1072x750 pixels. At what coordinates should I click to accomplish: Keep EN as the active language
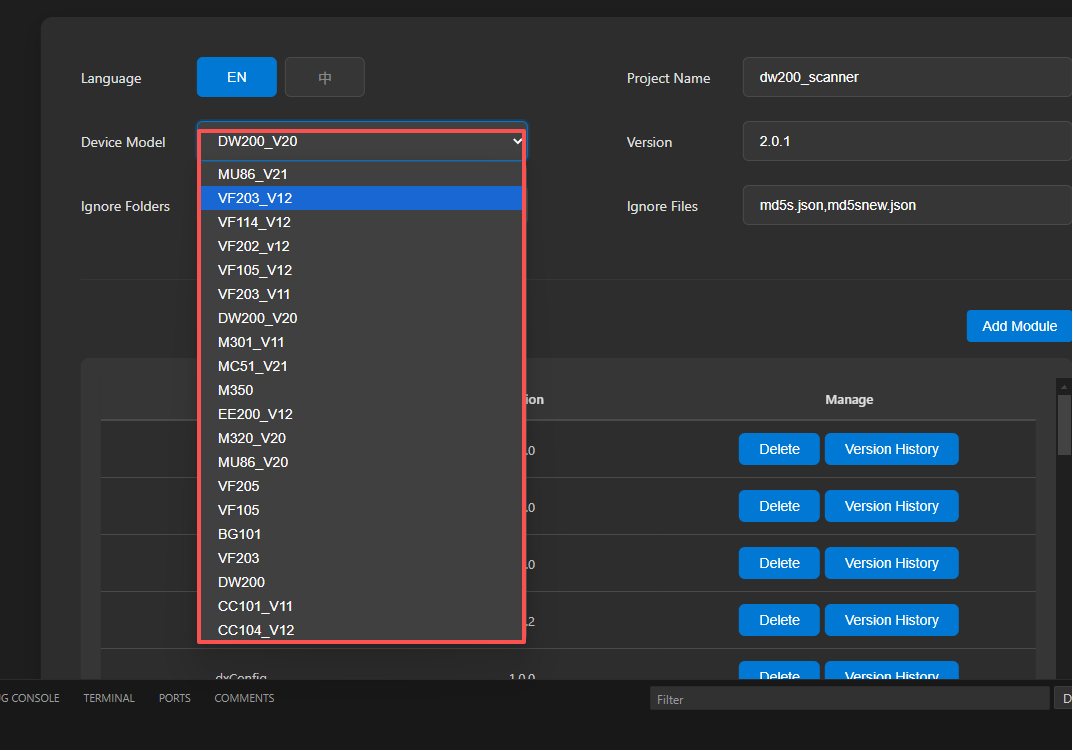coord(236,76)
